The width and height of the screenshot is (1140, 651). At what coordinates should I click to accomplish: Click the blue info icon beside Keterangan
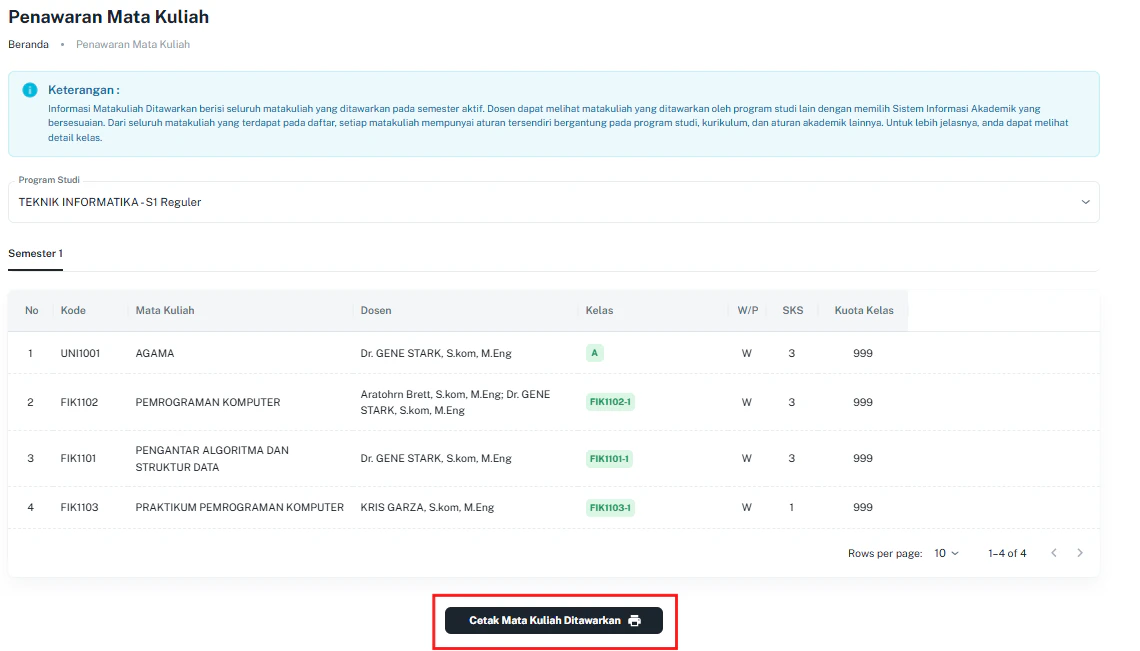[x=30, y=90]
